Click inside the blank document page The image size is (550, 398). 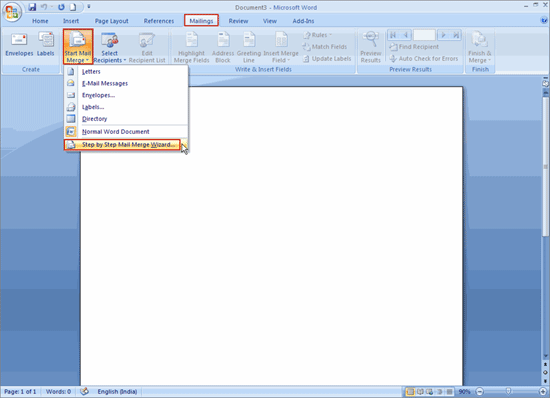[271, 236]
